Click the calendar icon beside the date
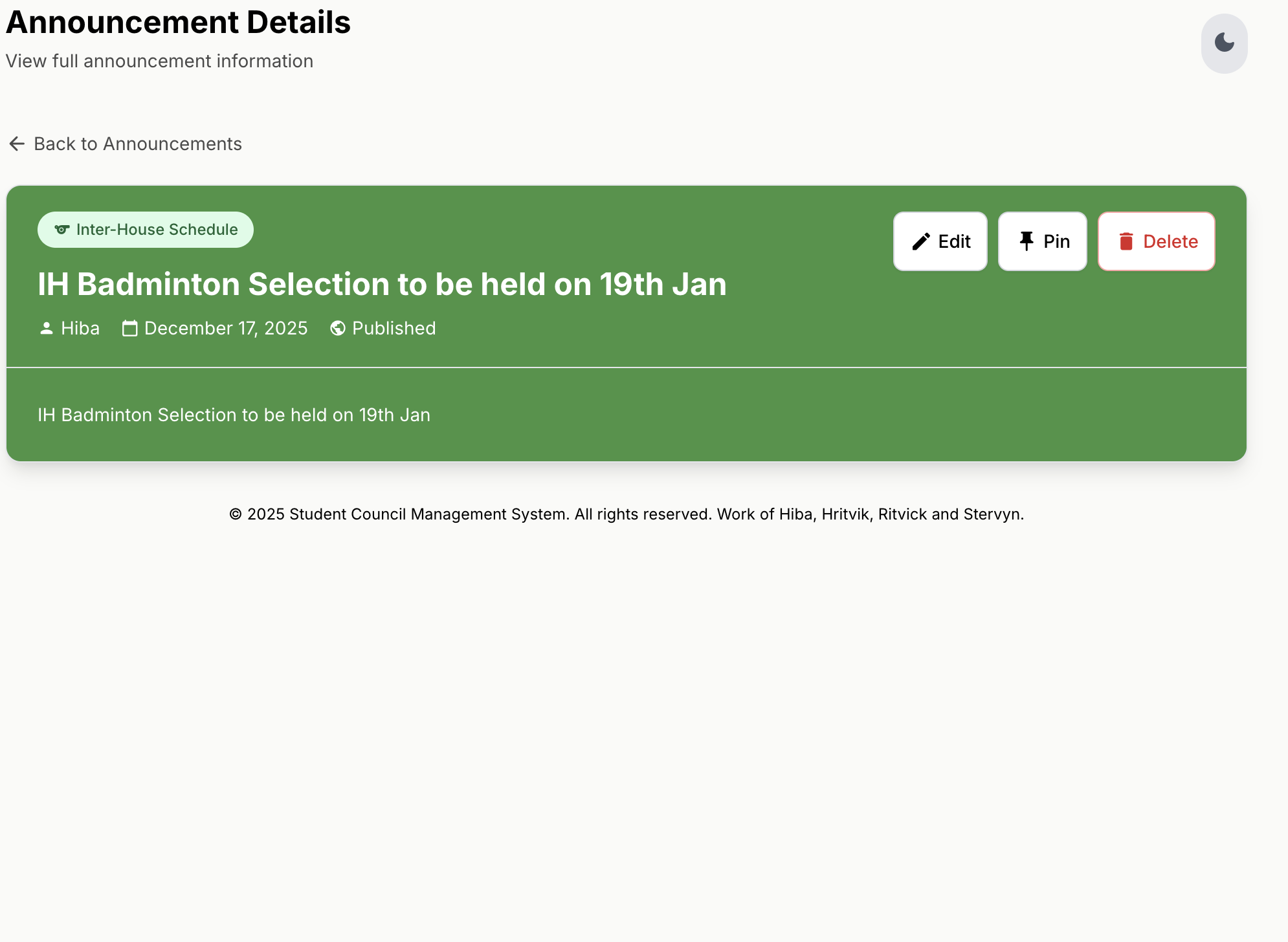The image size is (1288, 942). click(x=130, y=329)
